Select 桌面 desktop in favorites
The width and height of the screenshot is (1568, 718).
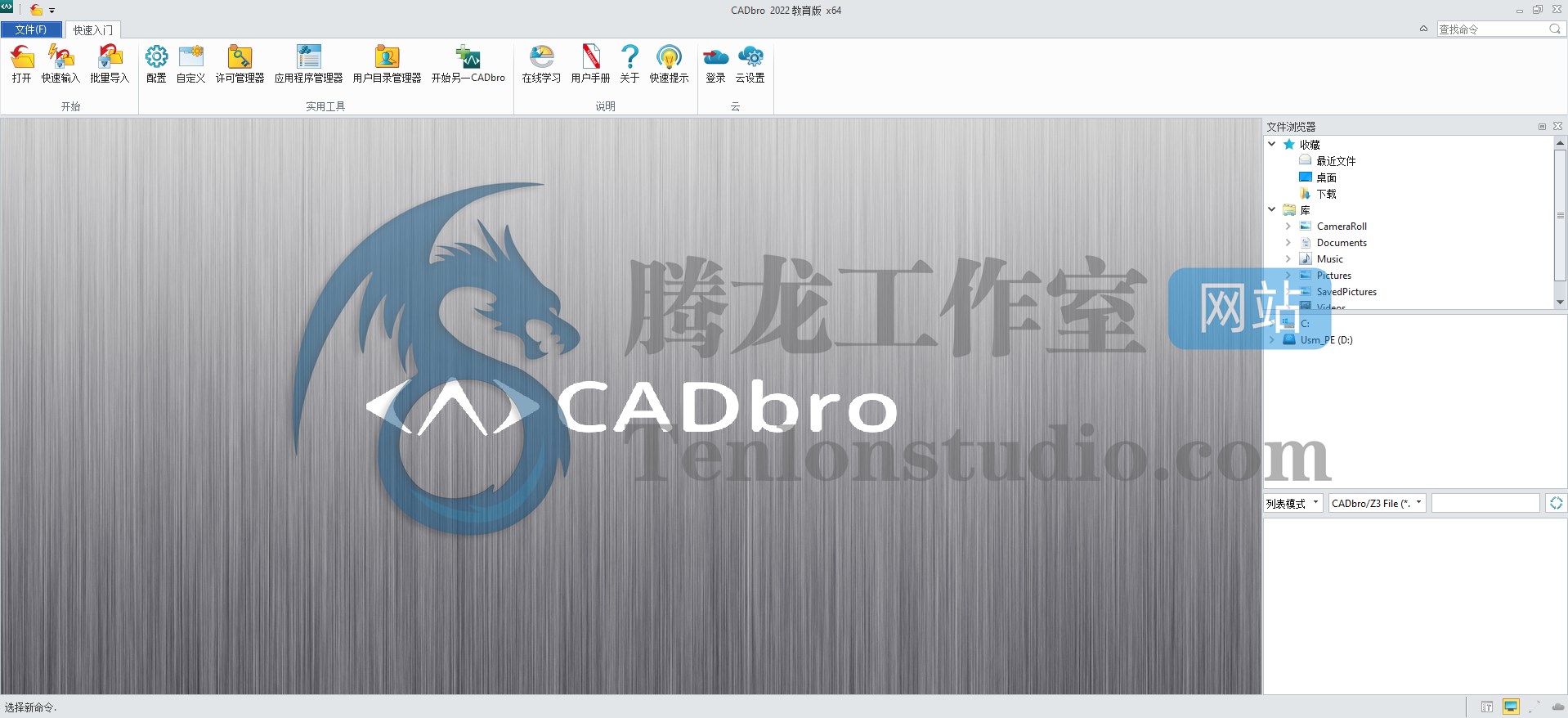coord(1326,177)
